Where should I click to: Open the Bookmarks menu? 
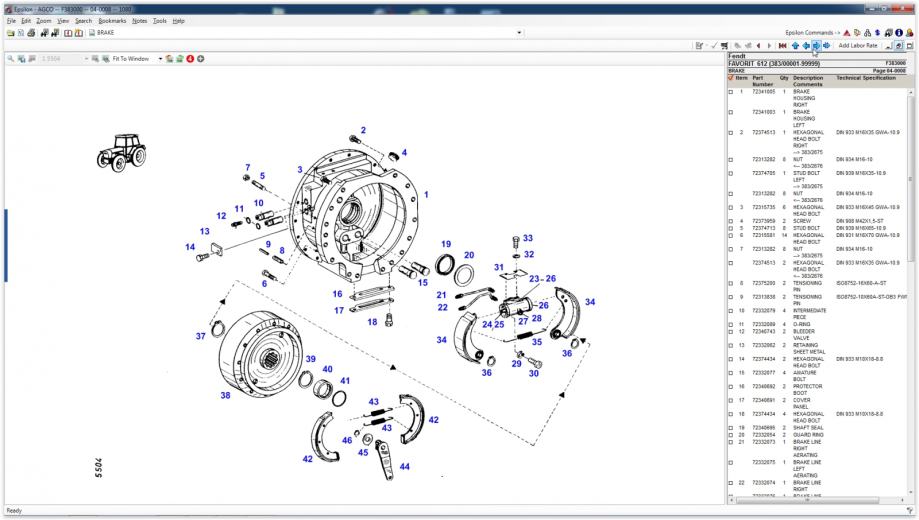coord(112,21)
